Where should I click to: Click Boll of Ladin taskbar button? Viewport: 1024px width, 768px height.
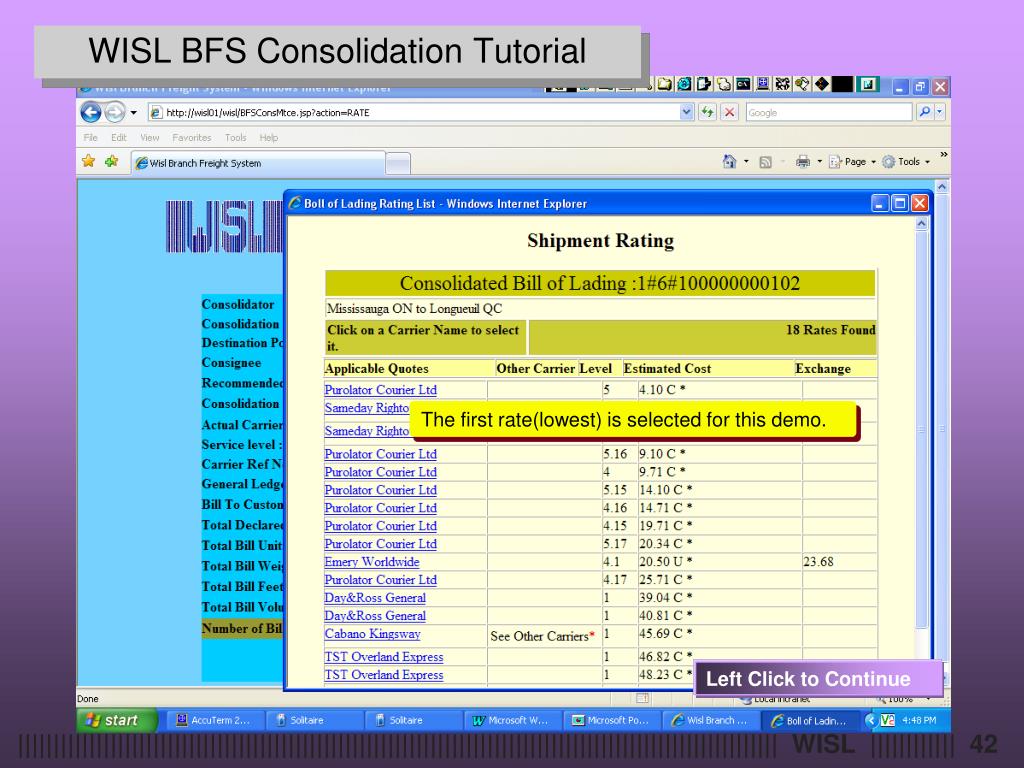(x=810, y=720)
